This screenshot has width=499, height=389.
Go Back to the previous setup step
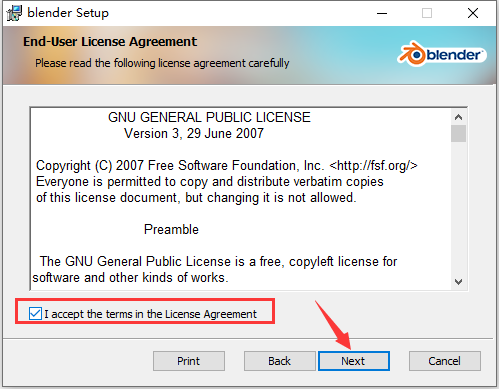coord(279,361)
